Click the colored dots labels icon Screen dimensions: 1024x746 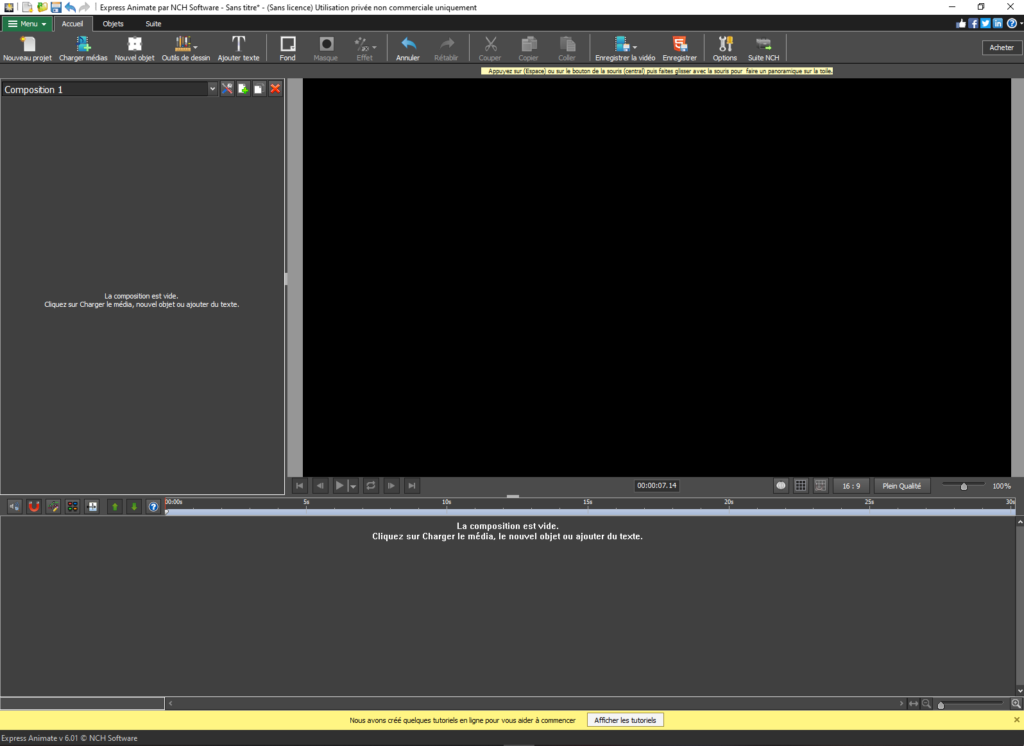click(x=72, y=506)
